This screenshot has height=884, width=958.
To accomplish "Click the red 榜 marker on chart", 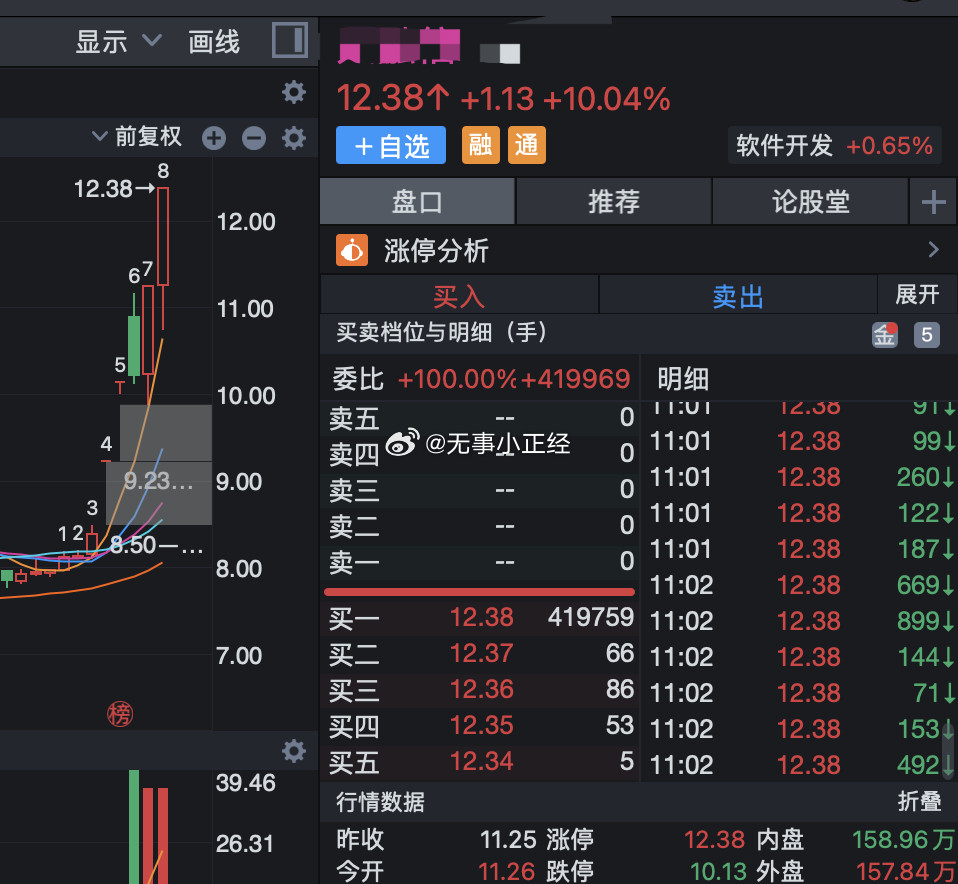I will [x=120, y=714].
